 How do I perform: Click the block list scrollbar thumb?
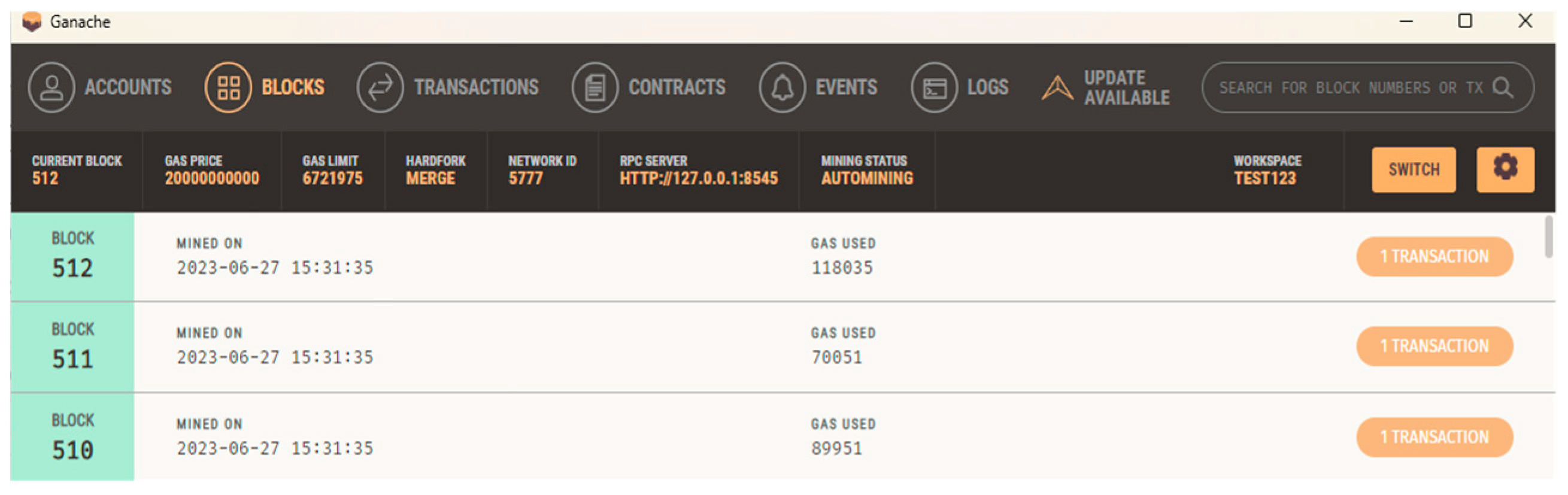1548,238
